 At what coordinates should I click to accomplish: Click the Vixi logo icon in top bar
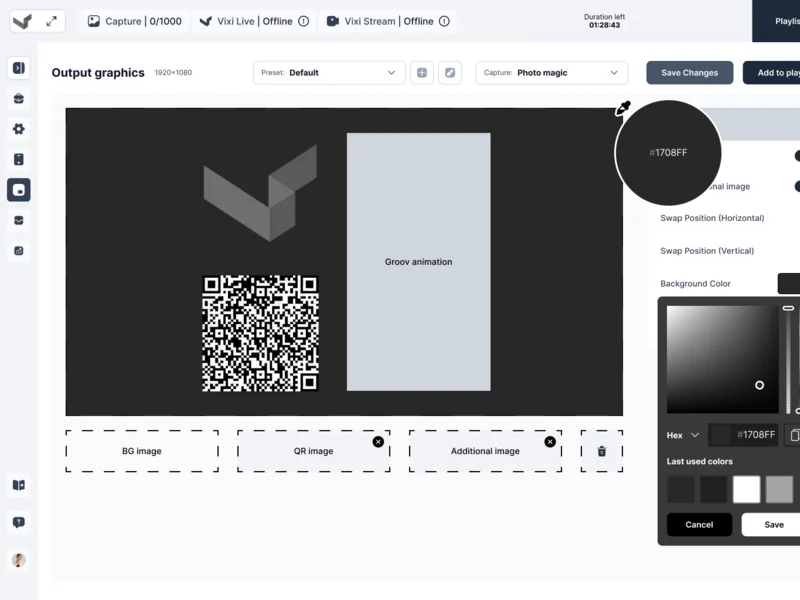click(x=22, y=21)
